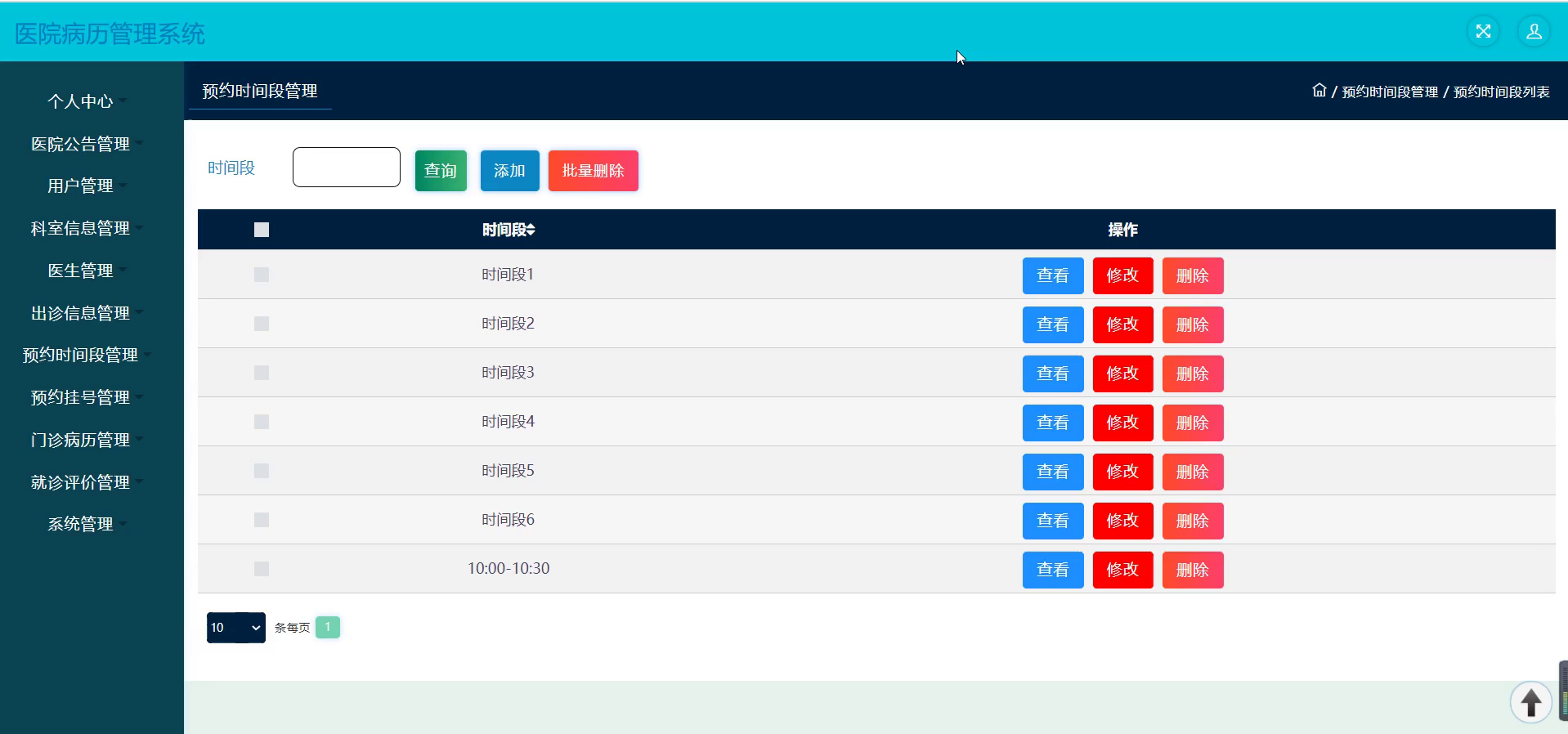Click the scroll-to-top arrow button
1568x734 pixels.
1530,702
